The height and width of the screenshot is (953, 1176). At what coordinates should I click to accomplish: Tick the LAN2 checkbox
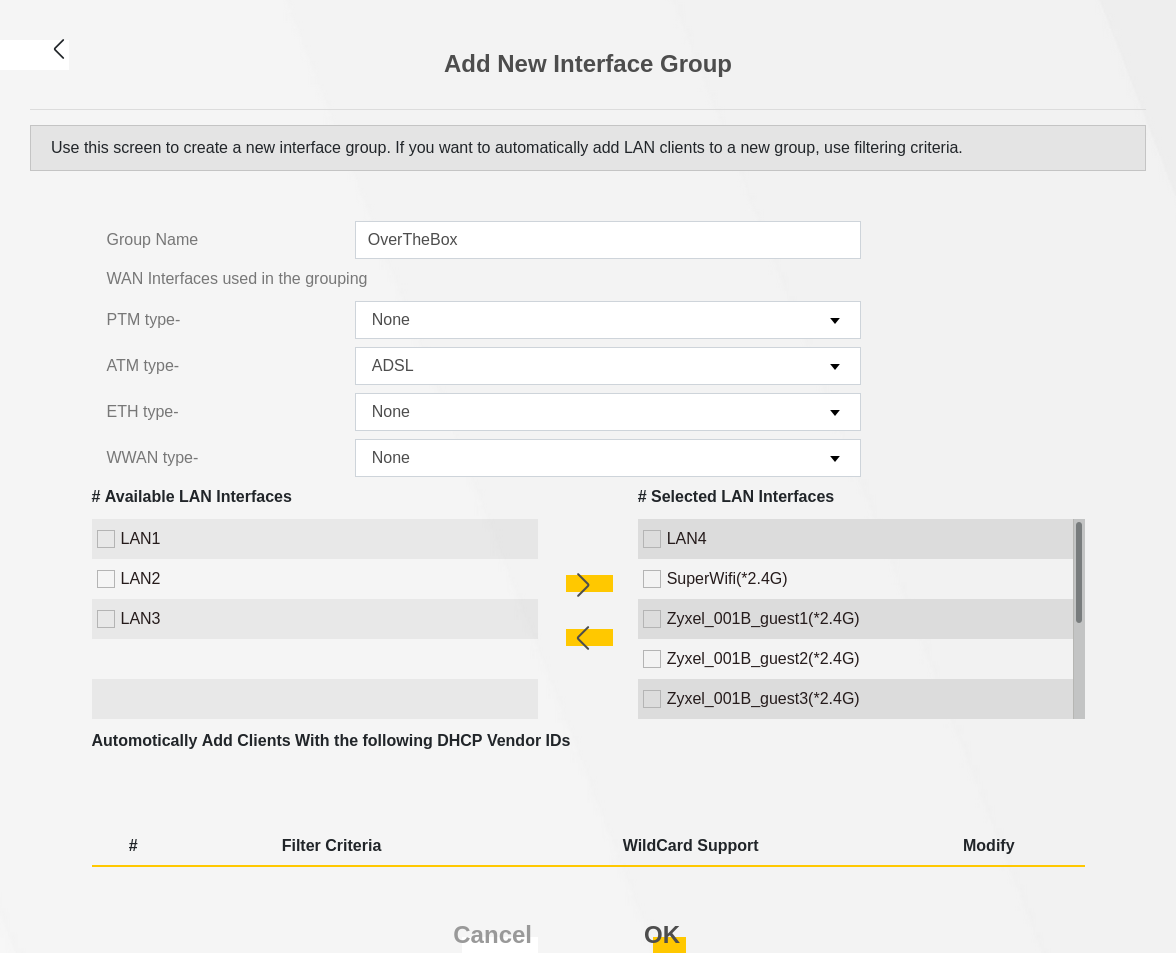(x=106, y=579)
